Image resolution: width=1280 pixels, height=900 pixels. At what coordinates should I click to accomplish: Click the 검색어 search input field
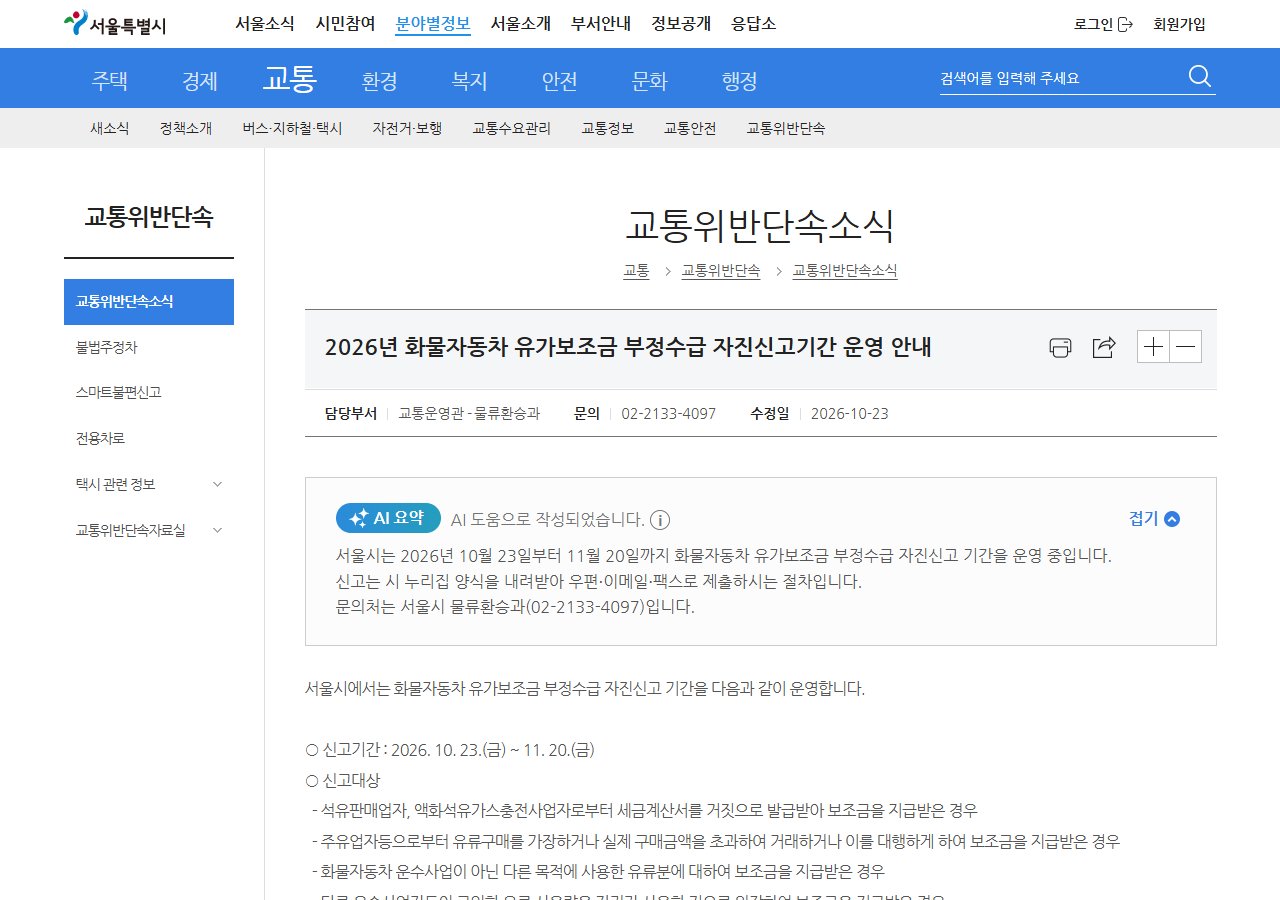(x=1060, y=78)
